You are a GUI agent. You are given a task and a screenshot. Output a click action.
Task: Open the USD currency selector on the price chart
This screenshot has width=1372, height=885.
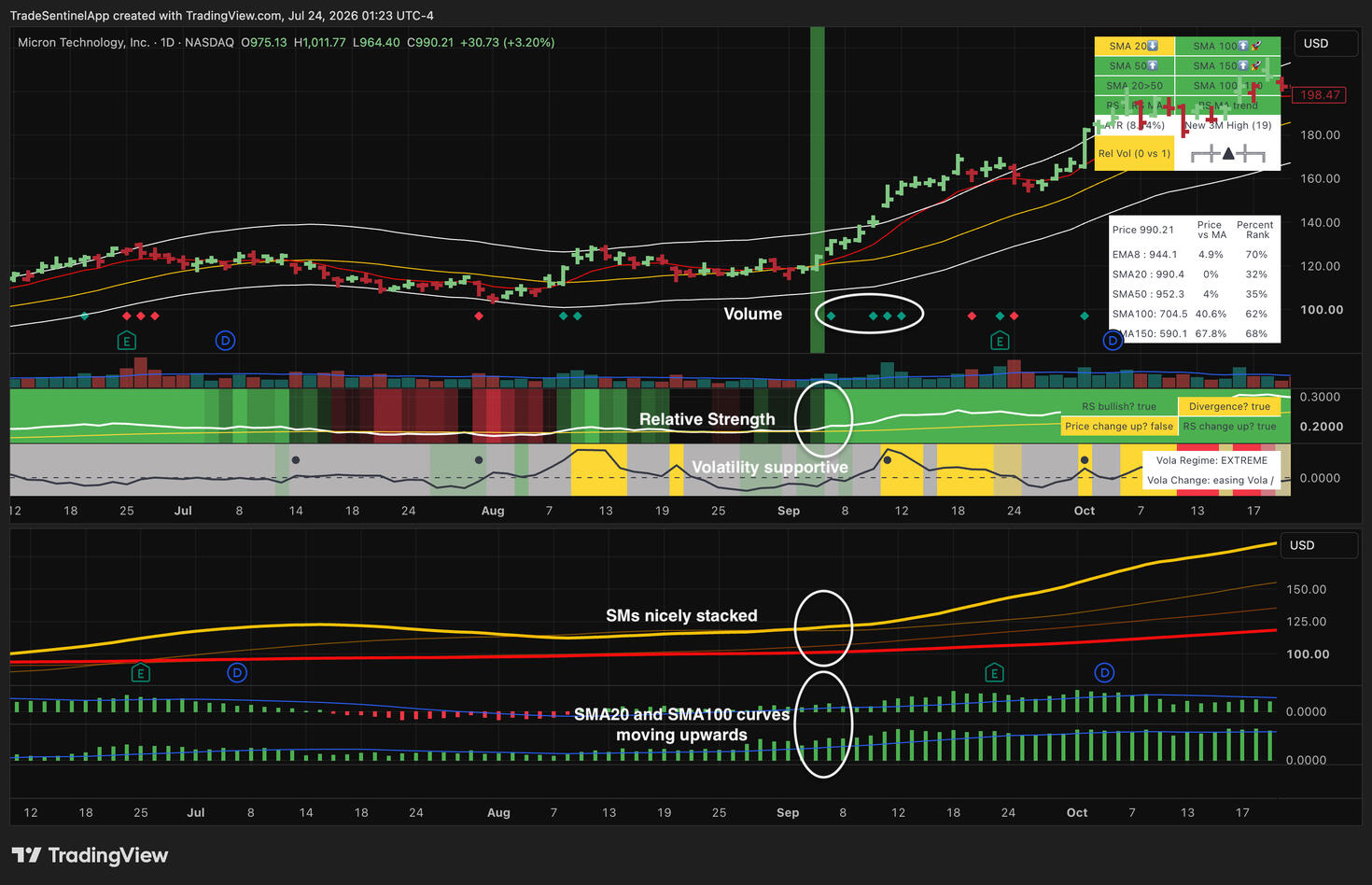1326,43
